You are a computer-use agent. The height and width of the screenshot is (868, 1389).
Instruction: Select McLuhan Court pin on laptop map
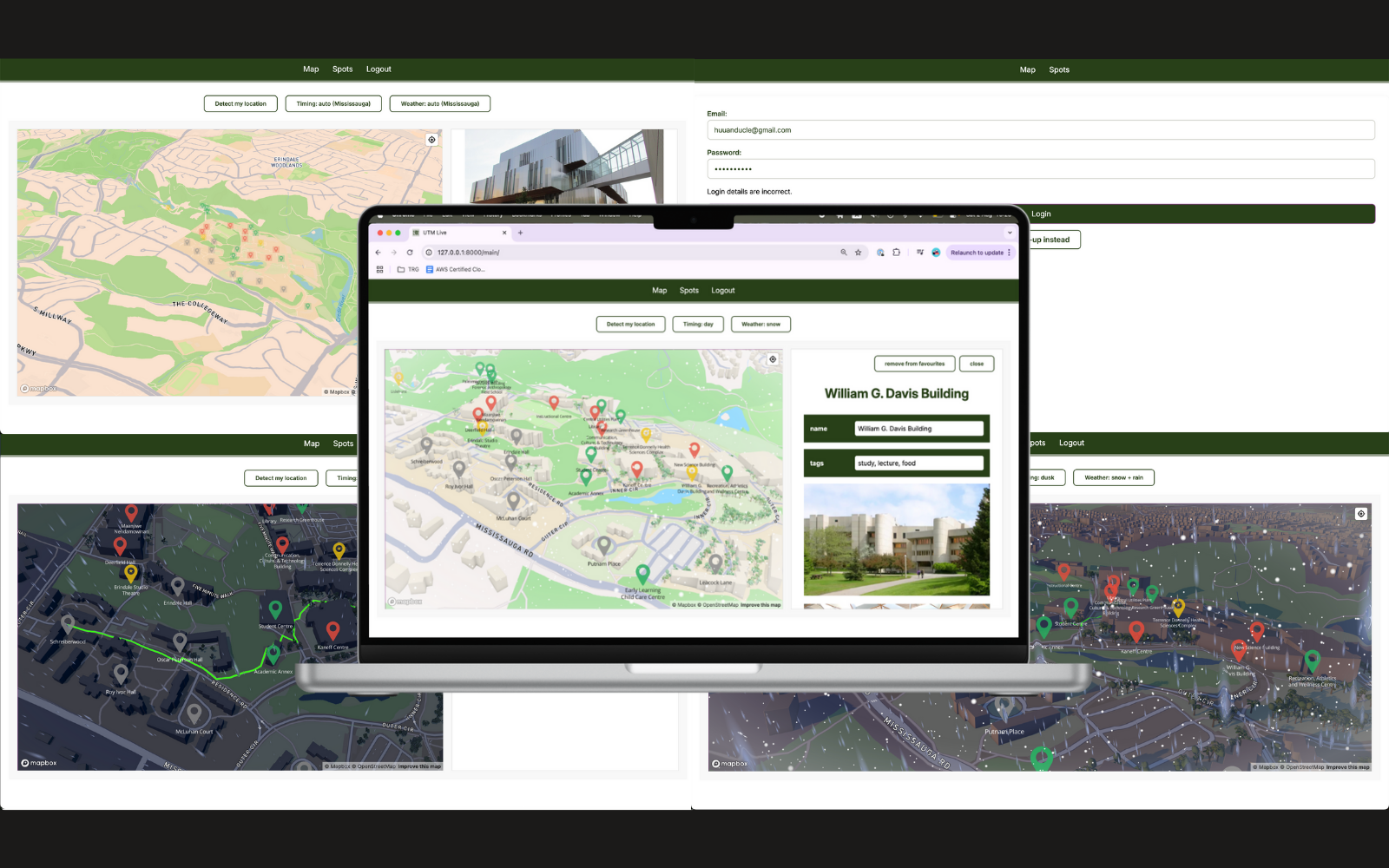click(513, 501)
